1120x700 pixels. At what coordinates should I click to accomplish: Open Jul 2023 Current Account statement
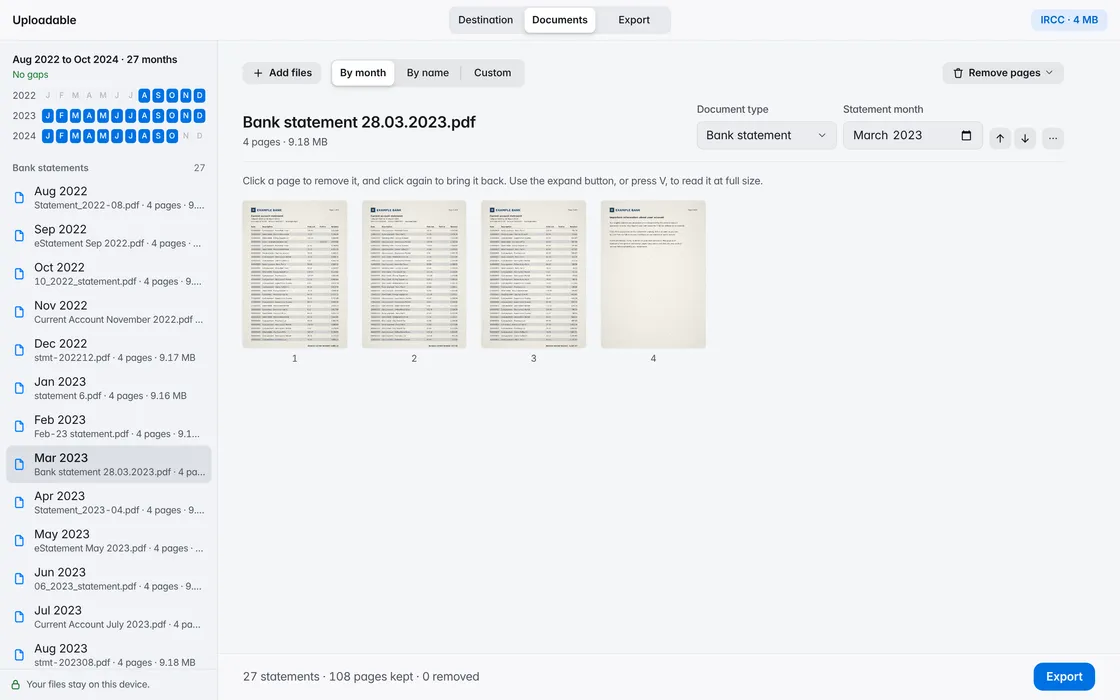(109, 616)
